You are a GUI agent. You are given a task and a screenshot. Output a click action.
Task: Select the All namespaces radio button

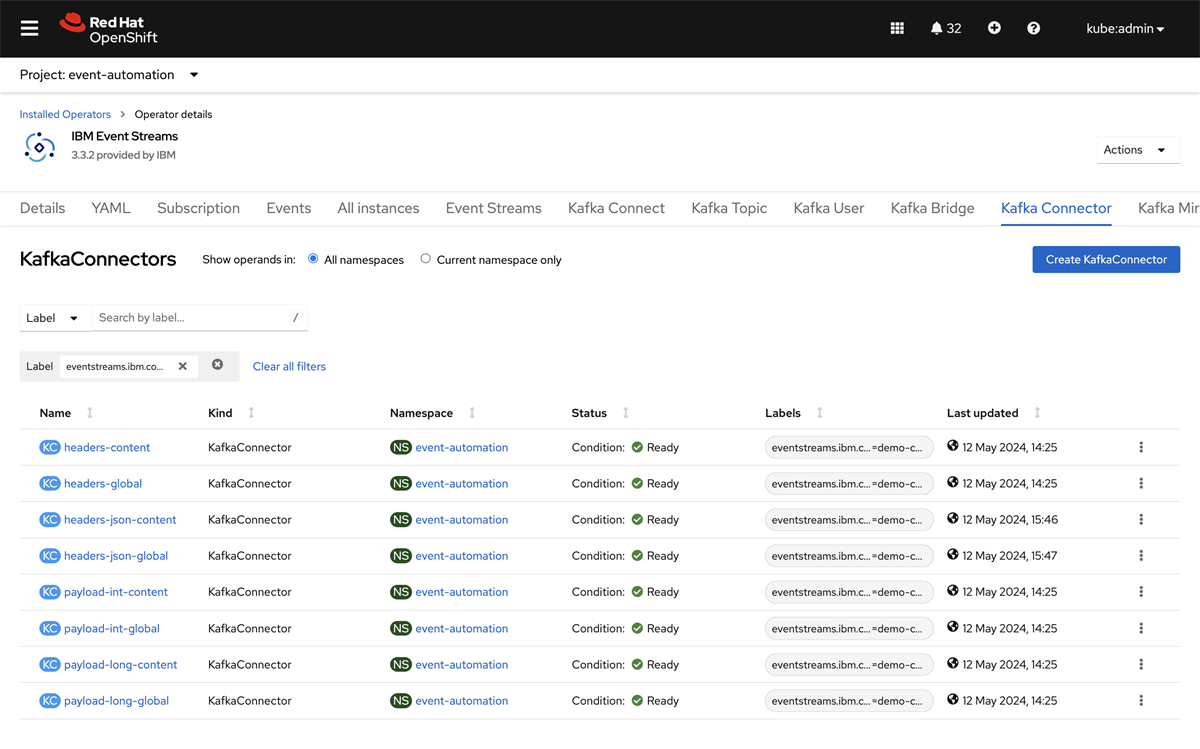click(313, 259)
